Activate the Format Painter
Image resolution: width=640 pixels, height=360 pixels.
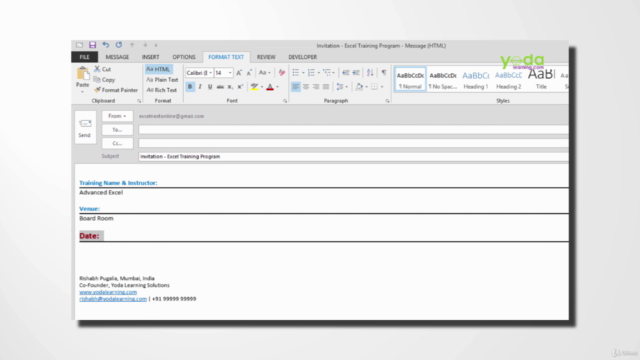pos(116,90)
